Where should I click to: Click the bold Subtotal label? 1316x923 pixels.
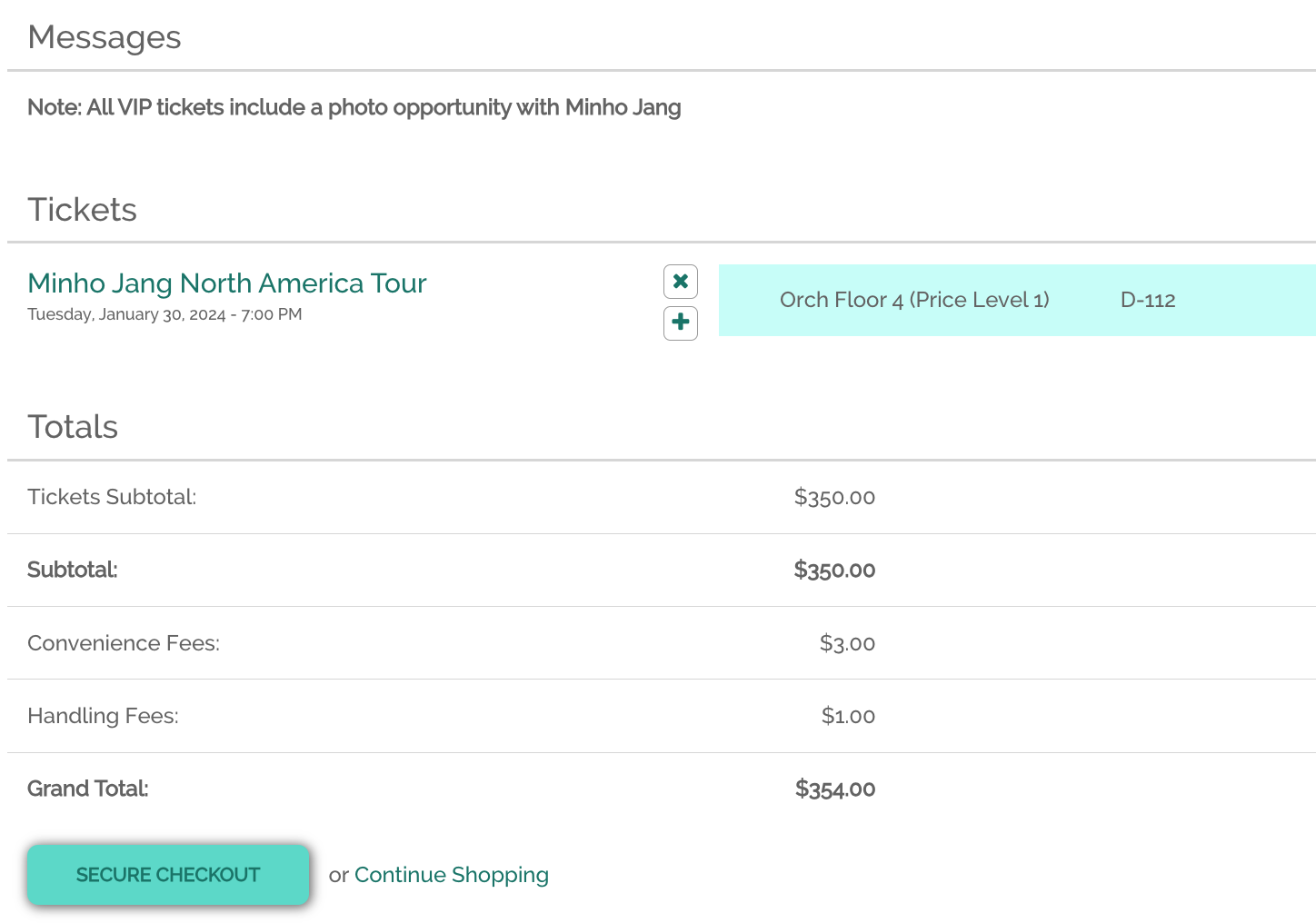(x=73, y=571)
